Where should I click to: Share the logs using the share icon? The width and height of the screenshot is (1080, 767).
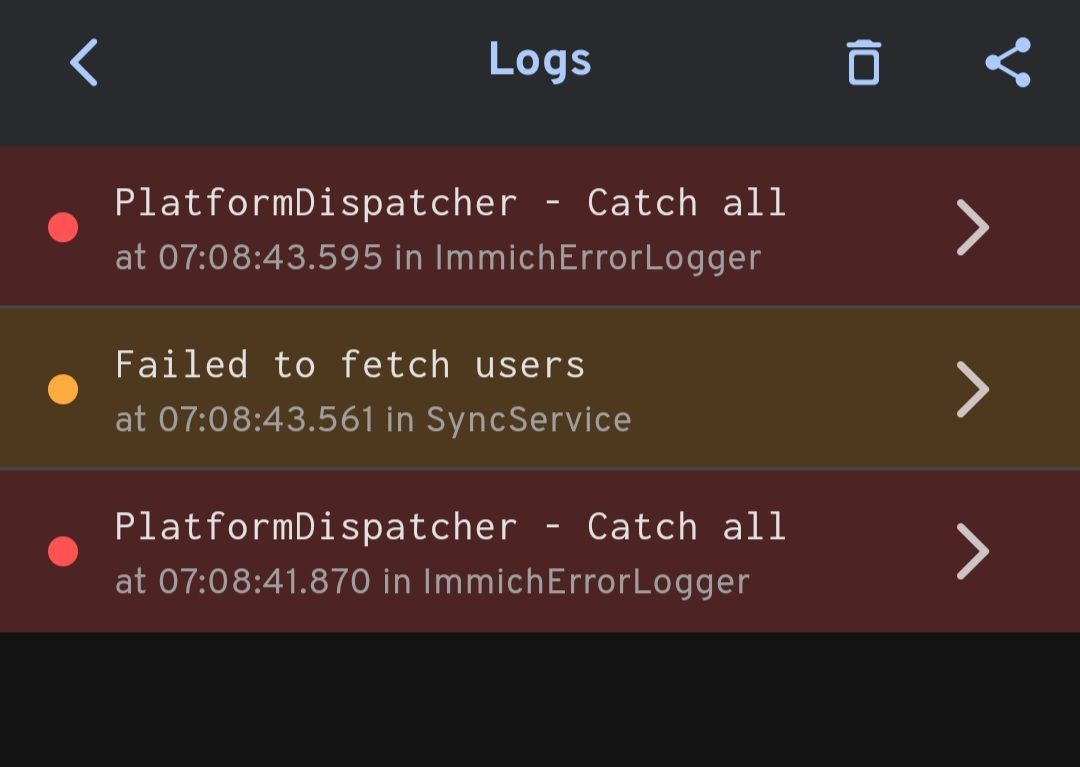(1007, 62)
